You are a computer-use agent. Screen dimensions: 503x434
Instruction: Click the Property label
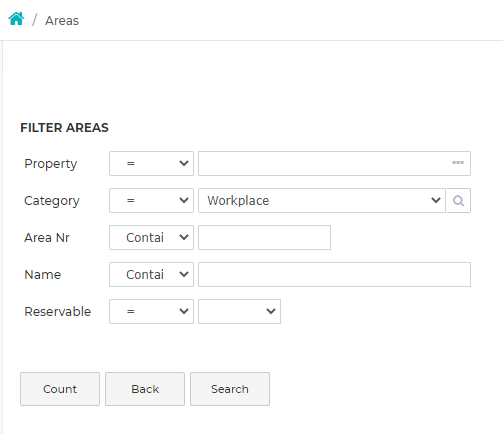click(x=51, y=164)
